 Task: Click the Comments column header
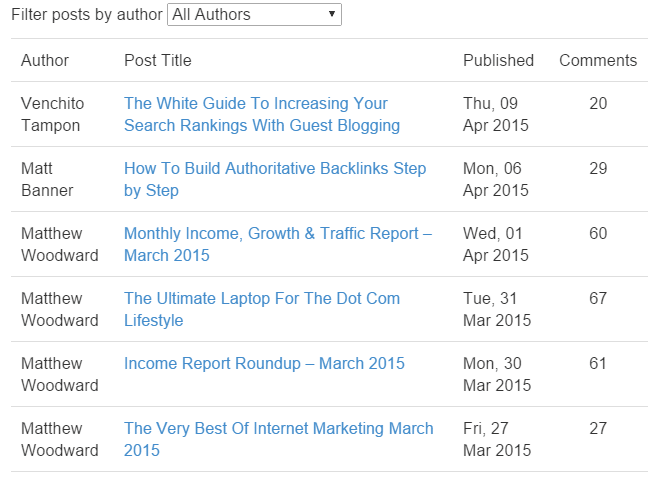click(598, 60)
